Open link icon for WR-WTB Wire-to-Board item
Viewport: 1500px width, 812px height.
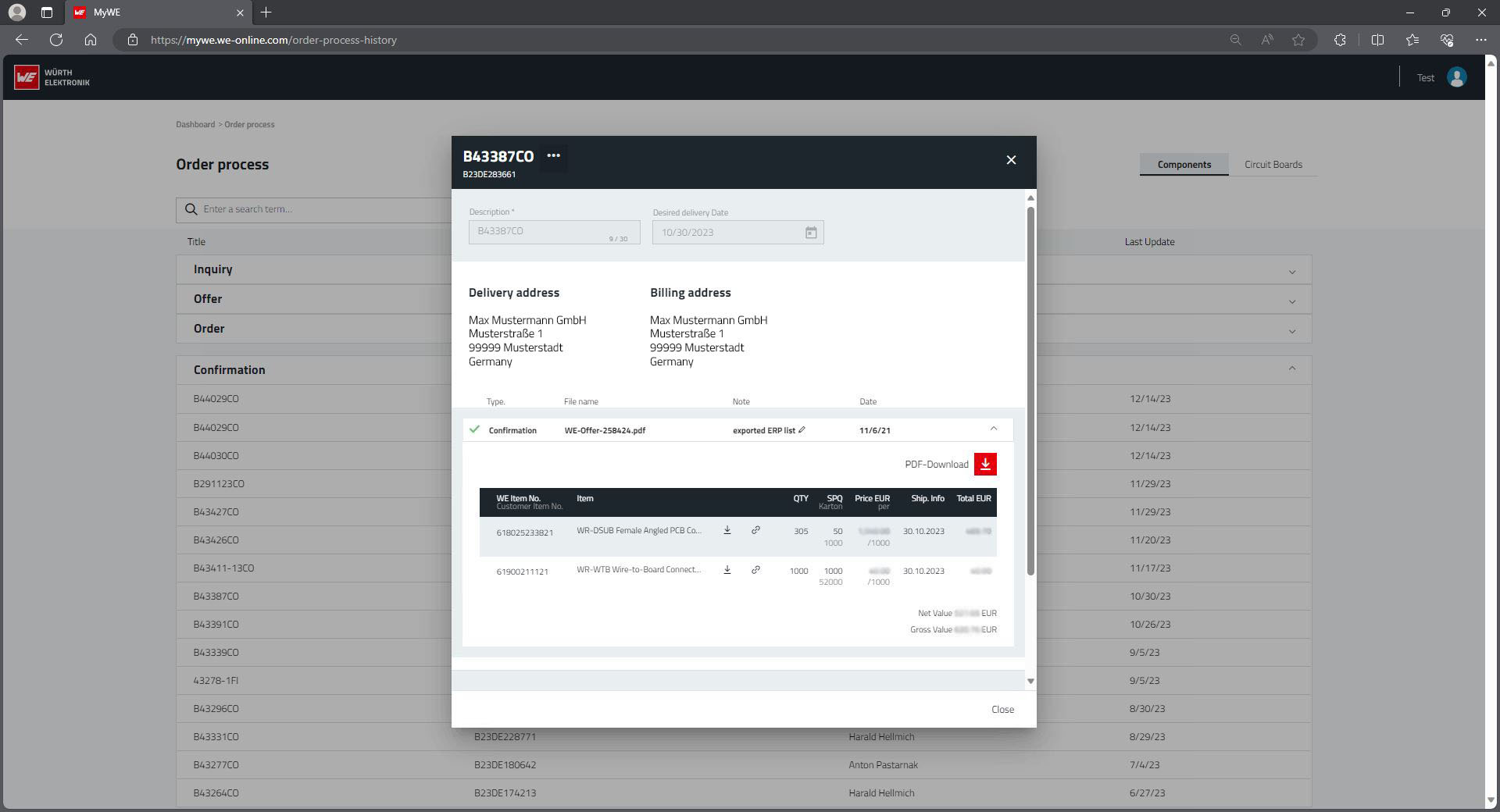(755, 571)
